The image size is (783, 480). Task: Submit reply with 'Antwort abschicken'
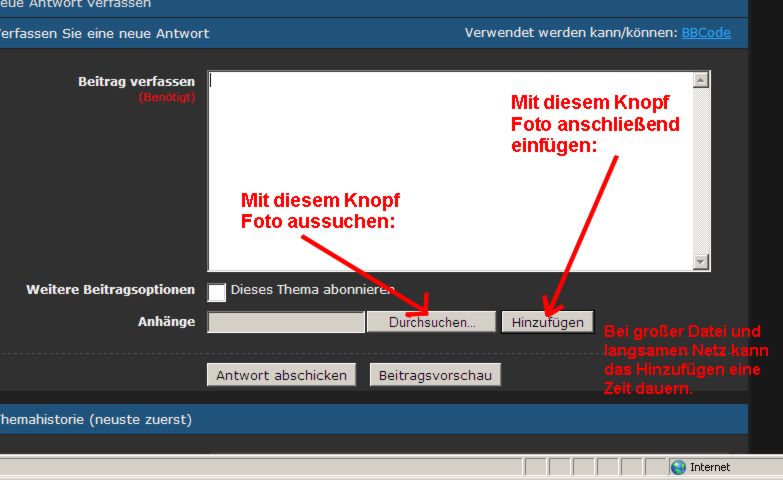click(281, 375)
